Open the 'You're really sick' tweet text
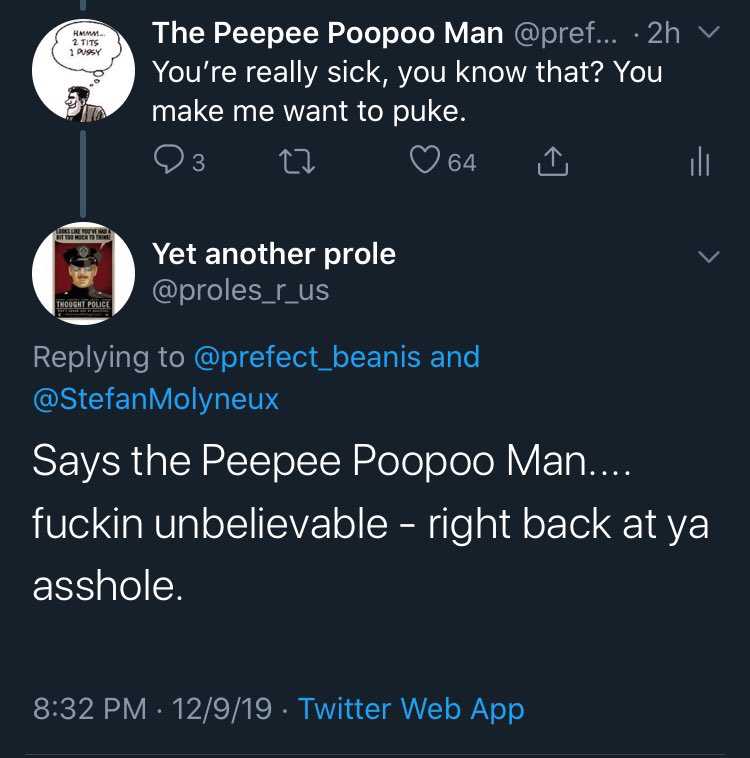The image size is (750, 758). (x=405, y=91)
